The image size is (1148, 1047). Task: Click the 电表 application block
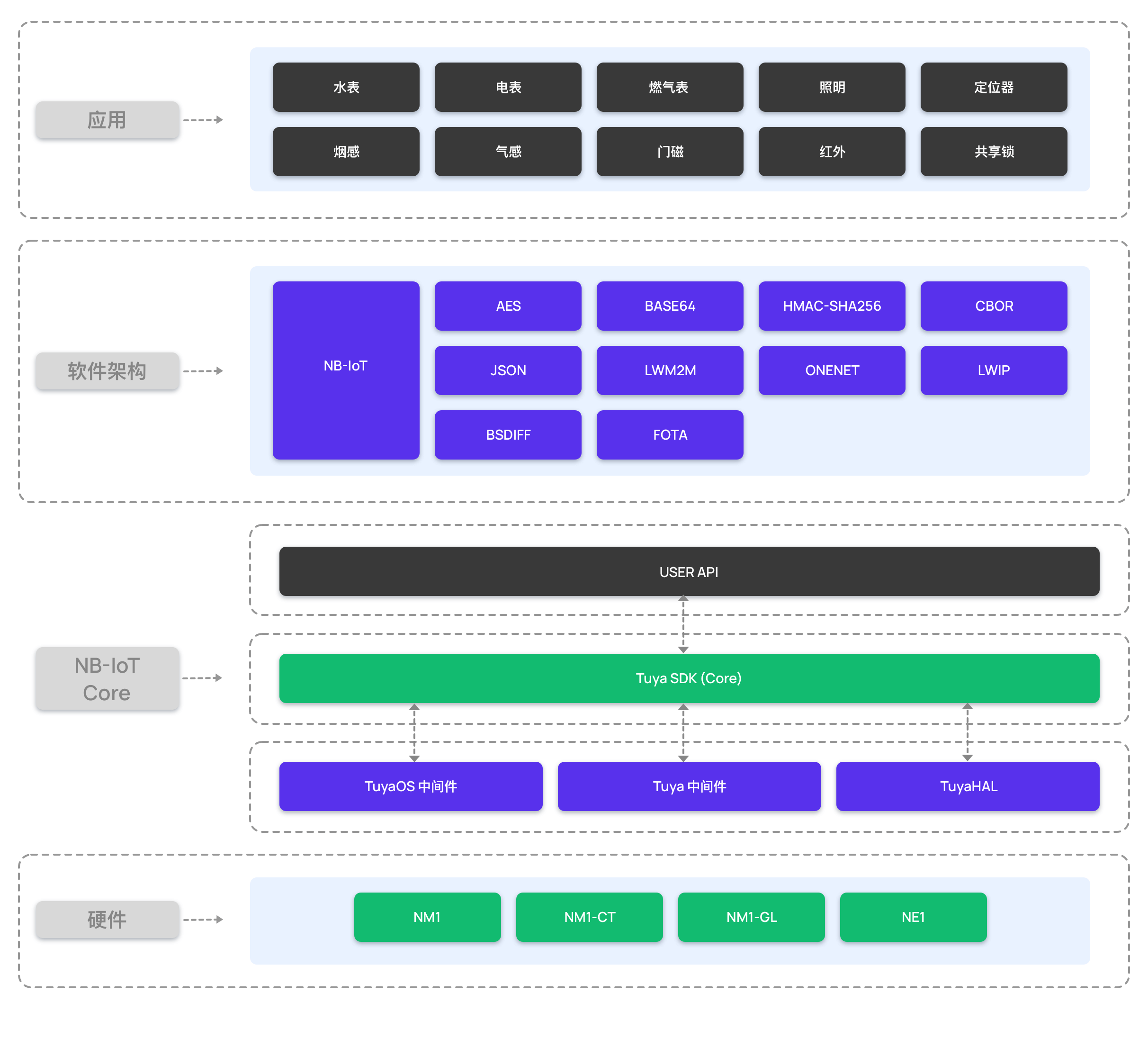[508, 87]
